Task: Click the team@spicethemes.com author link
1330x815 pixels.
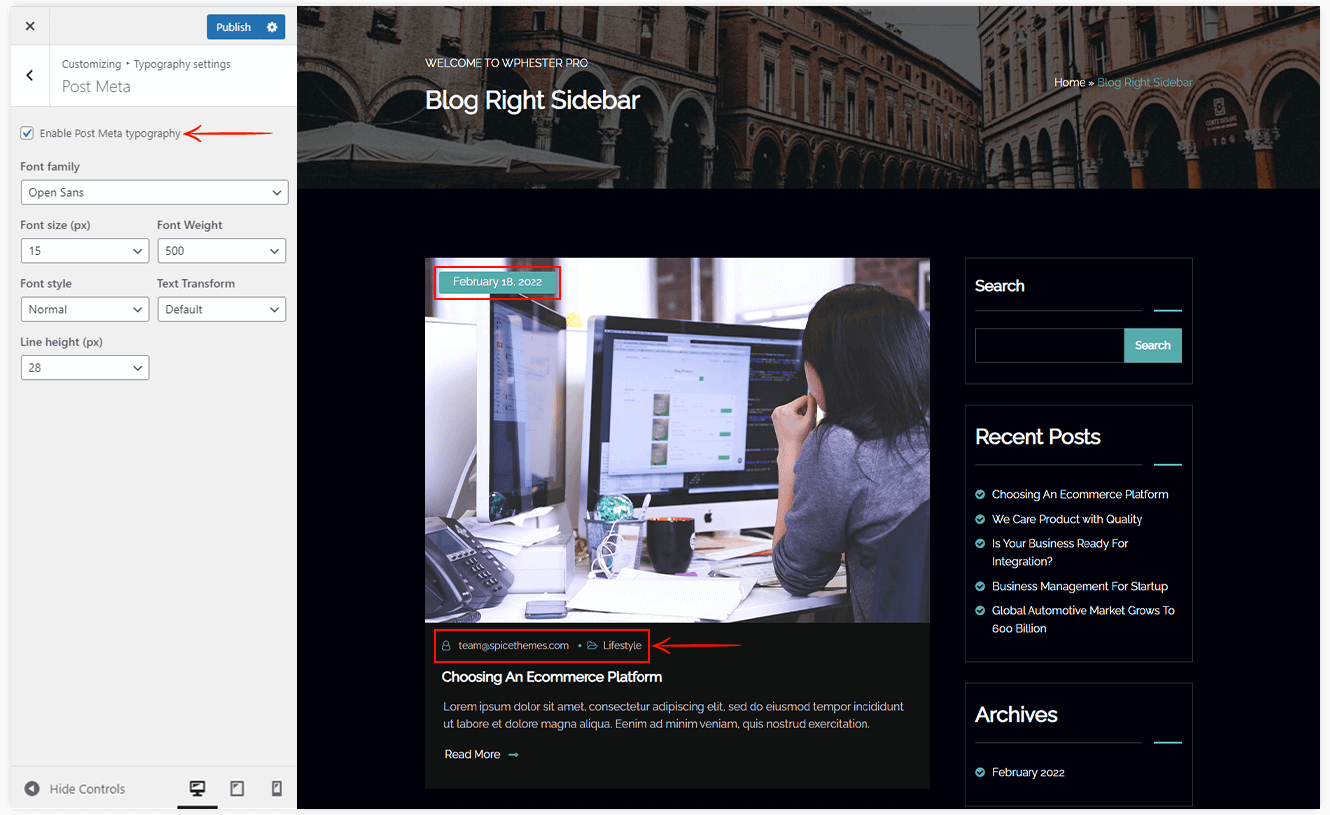Action: [x=514, y=646]
